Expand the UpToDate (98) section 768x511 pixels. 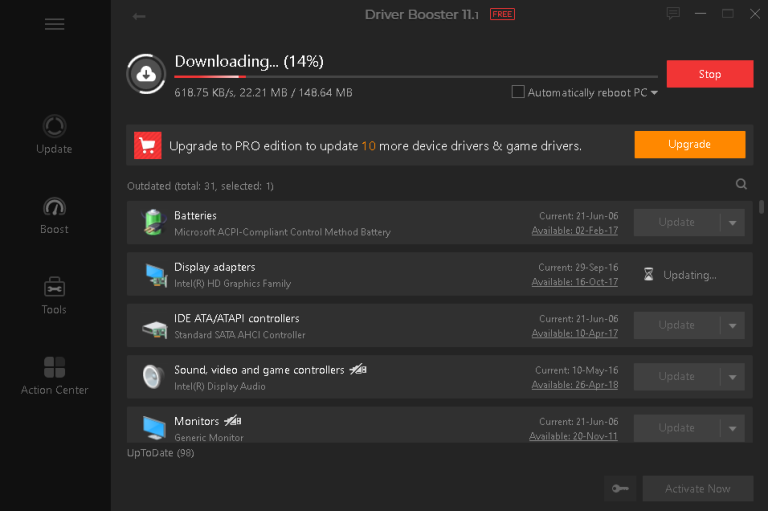[161, 453]
